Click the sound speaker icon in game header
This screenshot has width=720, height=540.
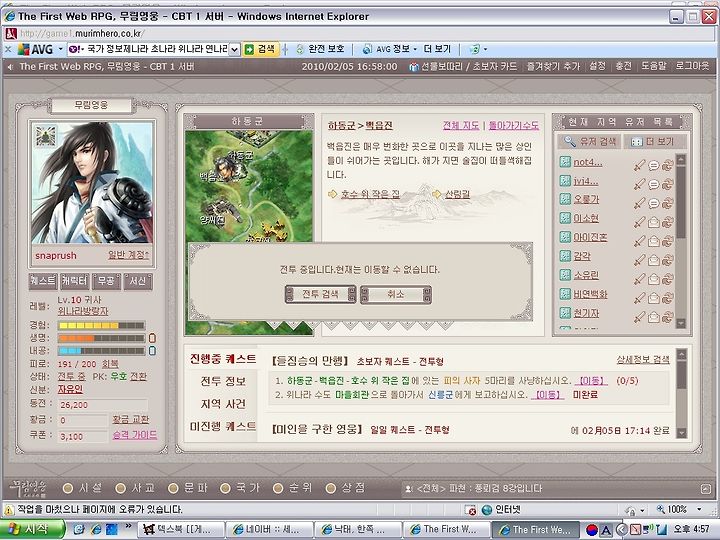pyautogui.click(x=10, y=67)
